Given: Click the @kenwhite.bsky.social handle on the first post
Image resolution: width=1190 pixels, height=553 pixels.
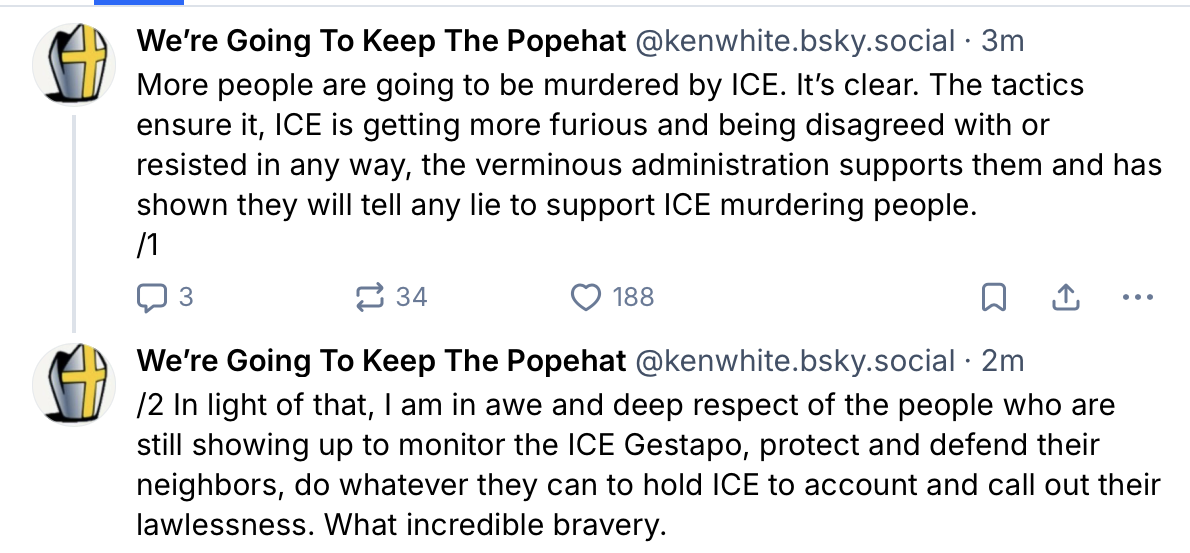Looking at the screenshot, I should (x=795, y=41).
